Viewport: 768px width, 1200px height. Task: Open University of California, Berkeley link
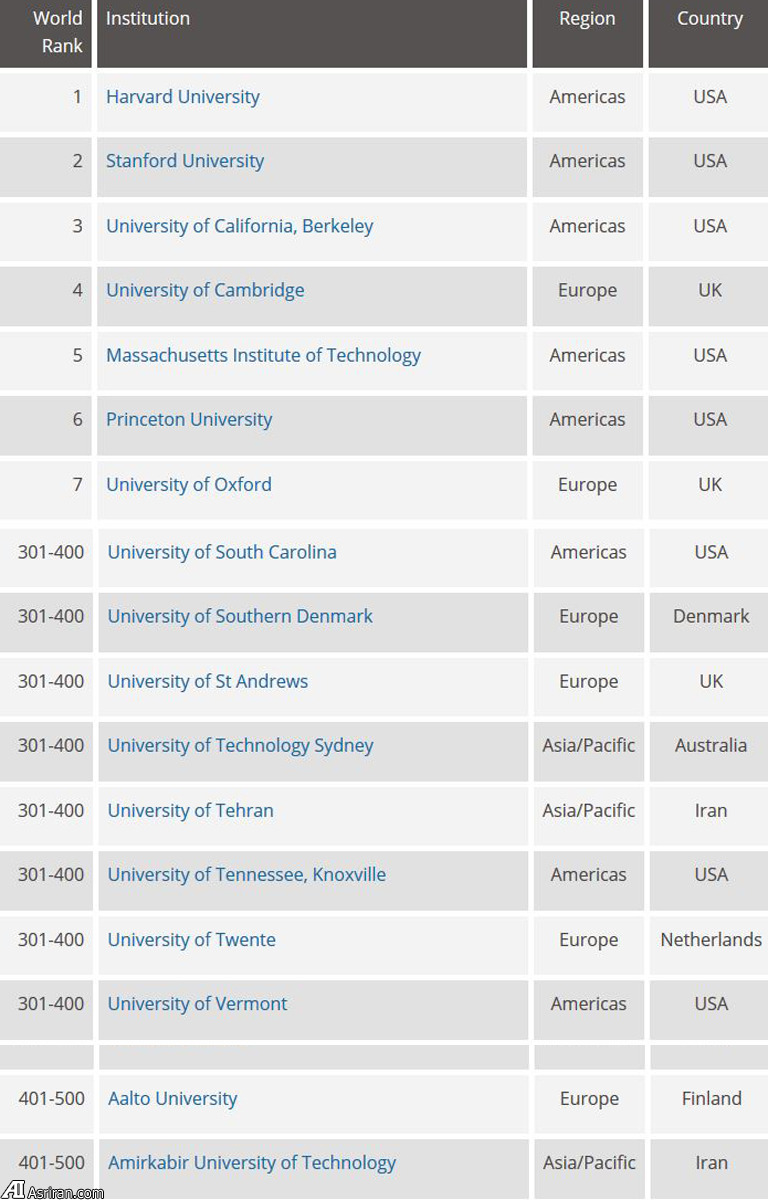(240, 226)
